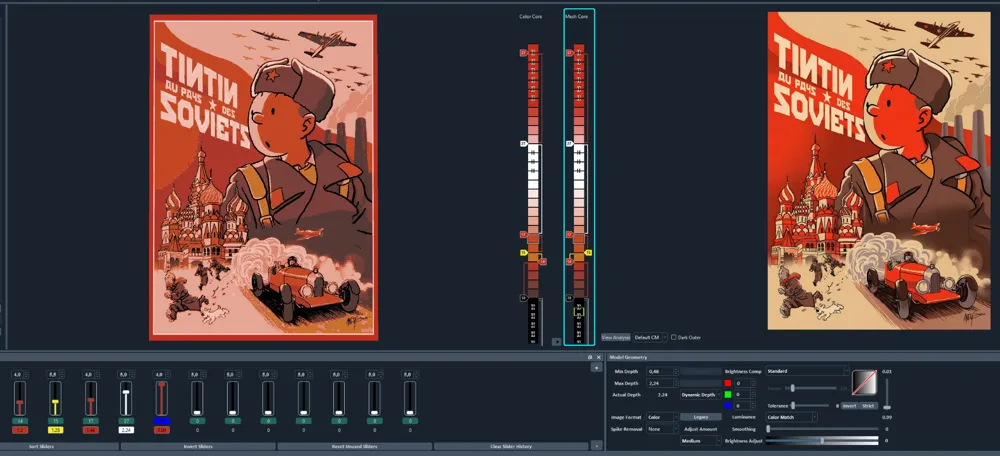The width and height of the screenshot is (1000, 456).
Task: Open the Spike Removal None dropdown
Action: pos(663,429)
